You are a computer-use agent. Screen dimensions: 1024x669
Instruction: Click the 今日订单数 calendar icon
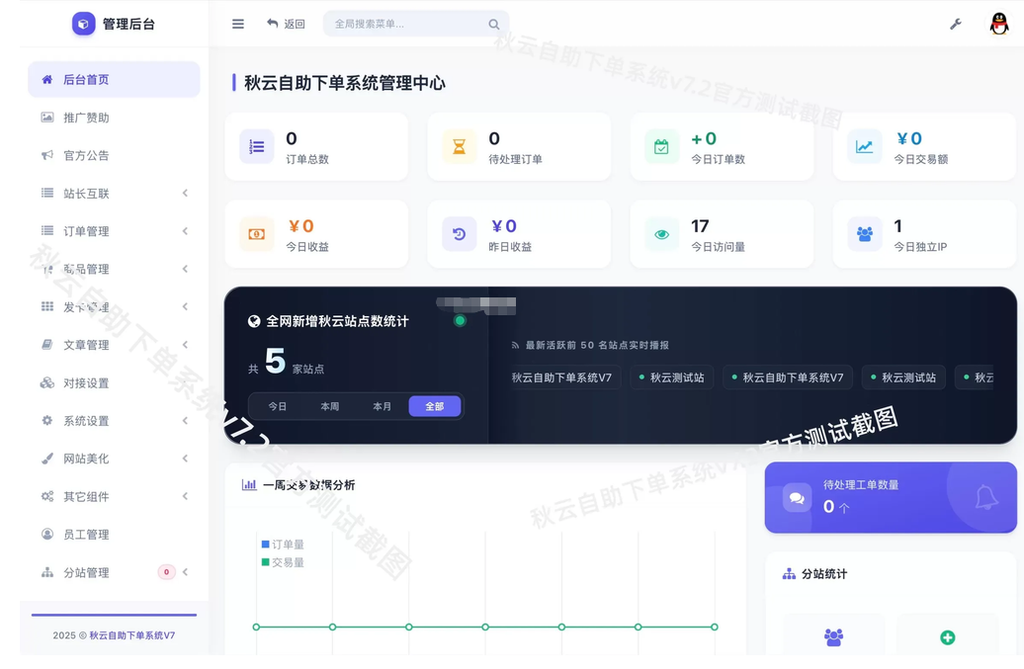click(x=662, y=146)
